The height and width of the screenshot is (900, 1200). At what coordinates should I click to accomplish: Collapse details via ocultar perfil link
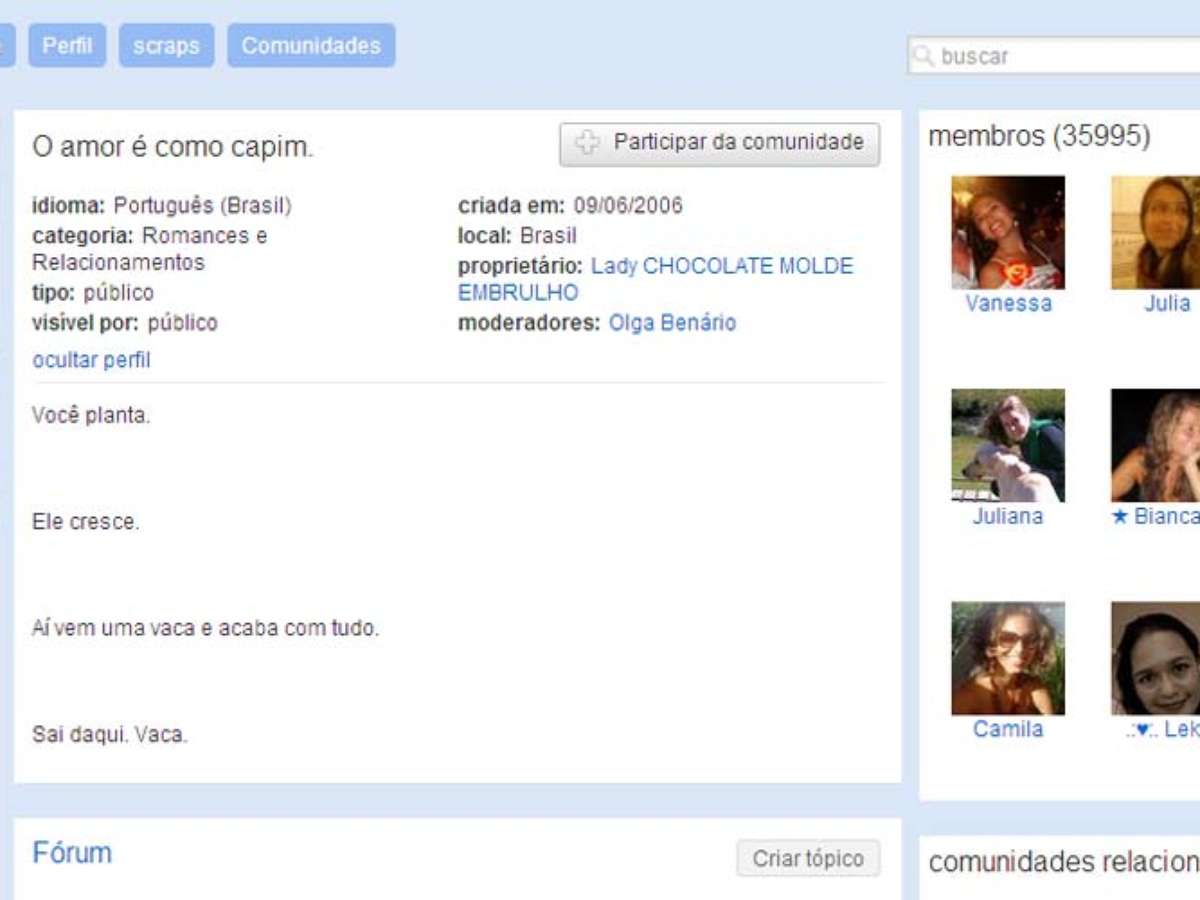coord(91,360)
